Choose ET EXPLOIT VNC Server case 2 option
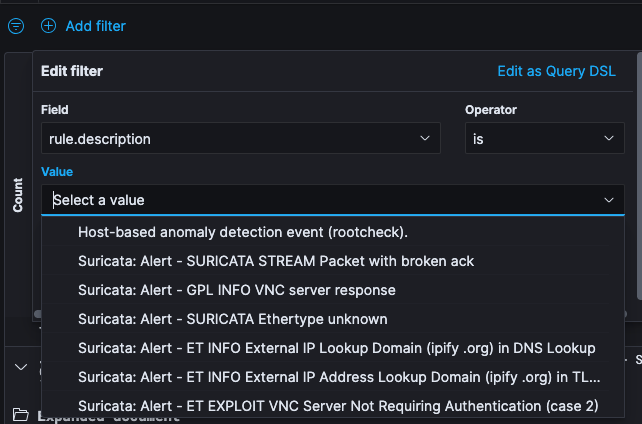 [337, 406]
